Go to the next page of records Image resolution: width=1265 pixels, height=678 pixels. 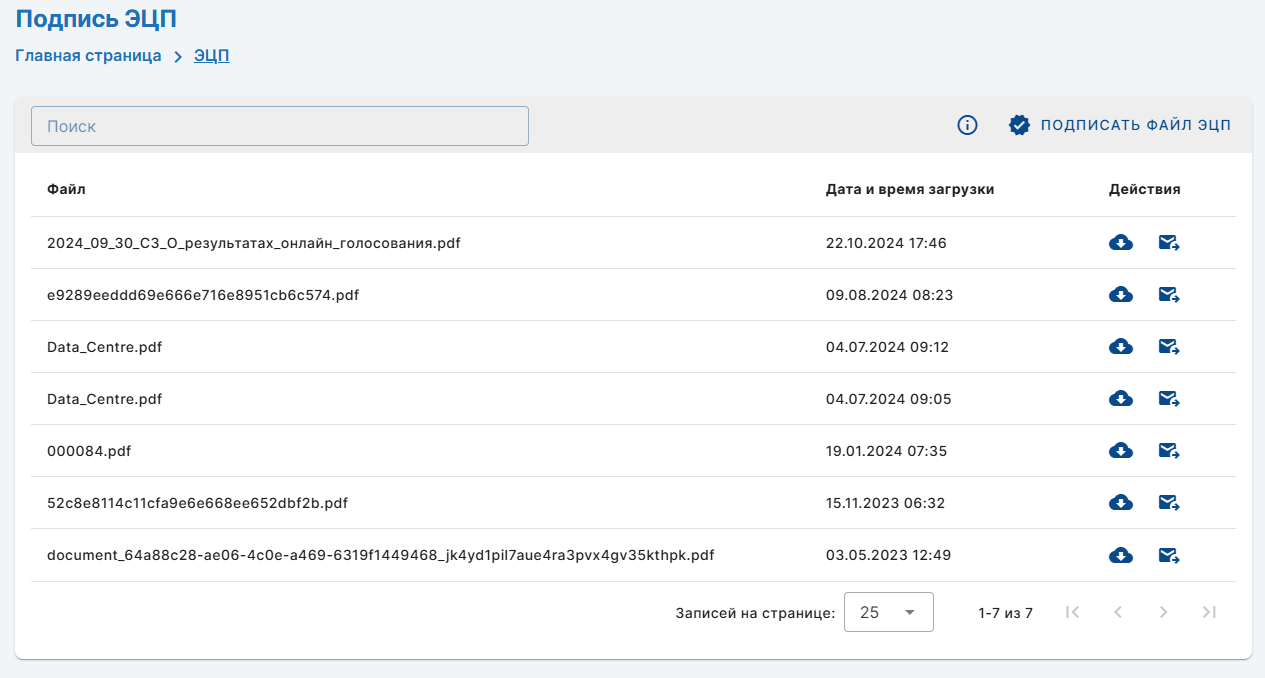1163,612
